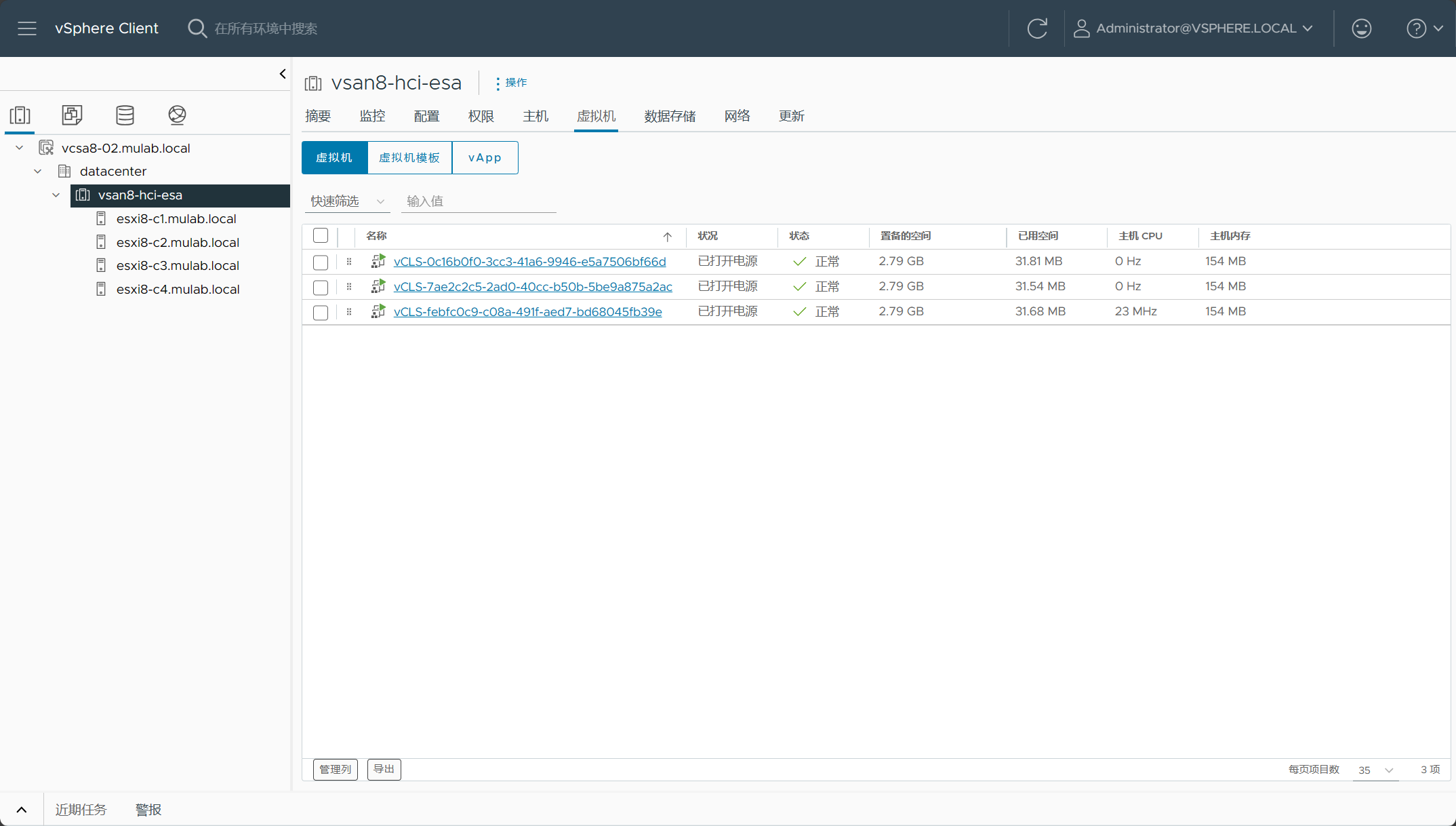This screenshot has height=826, width=1456.
Task: Switch to Hosts and Clusters inventory view
Action: click(x=20, y=115)
